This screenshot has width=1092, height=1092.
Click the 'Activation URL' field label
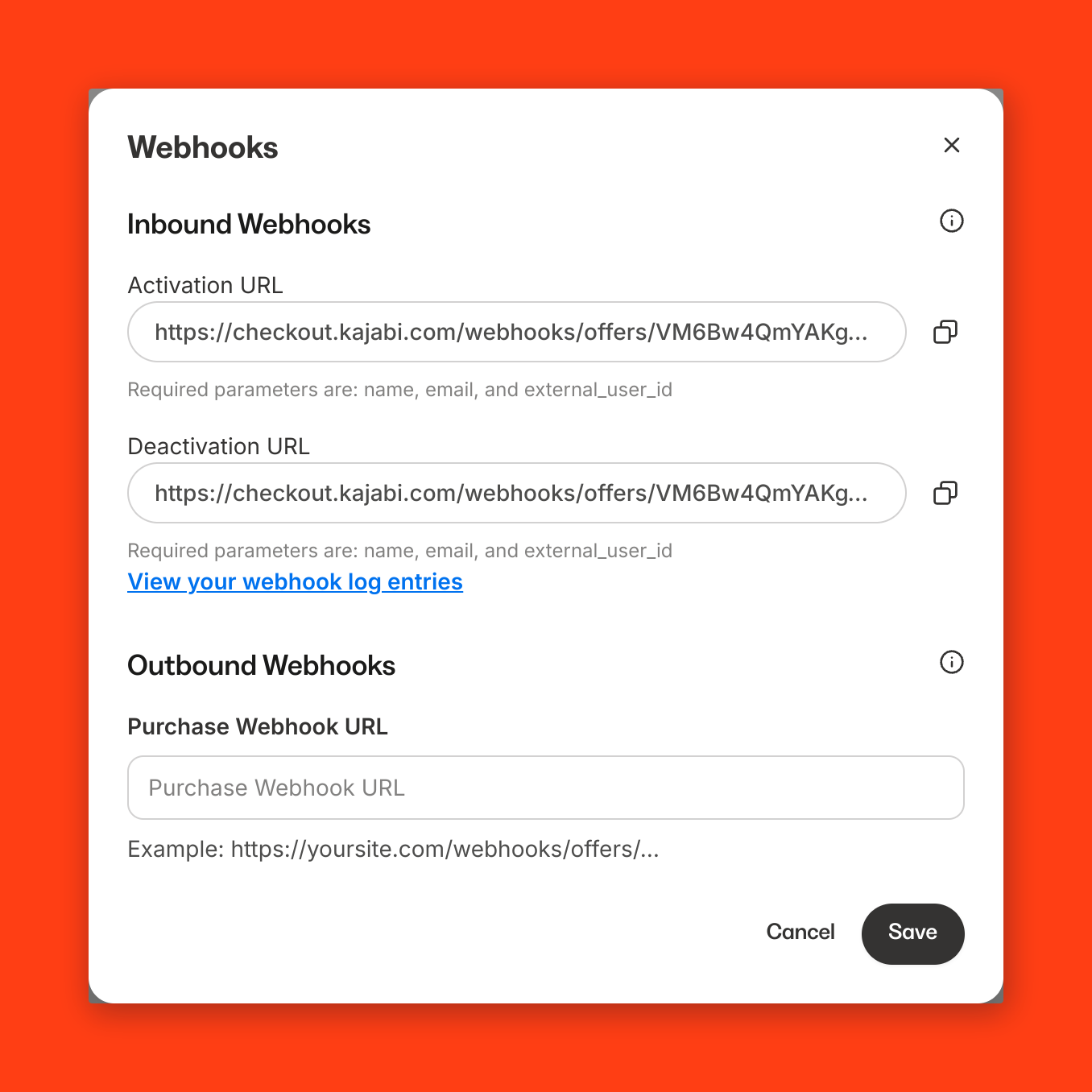205,285
